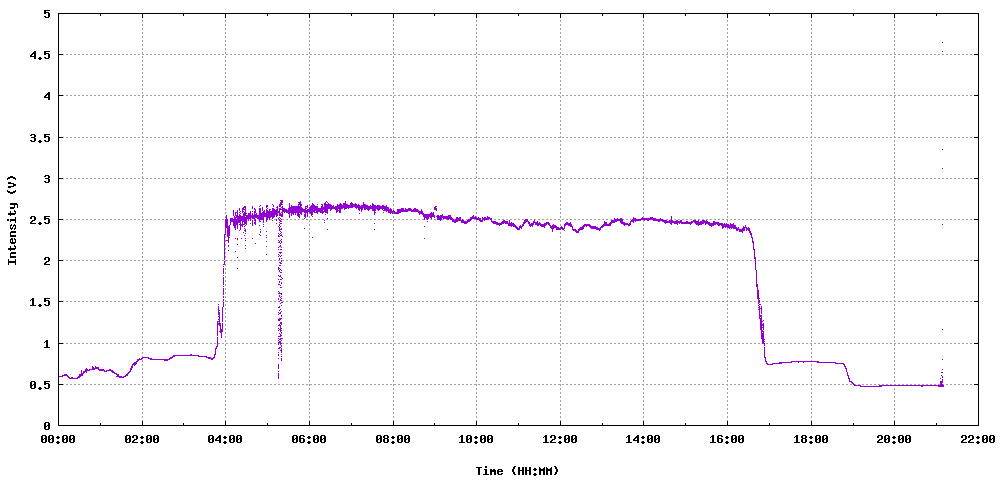Click the 22:00 x-axis tick label
The height and width of the screenshot is (480, 1000).
[978, 439]
